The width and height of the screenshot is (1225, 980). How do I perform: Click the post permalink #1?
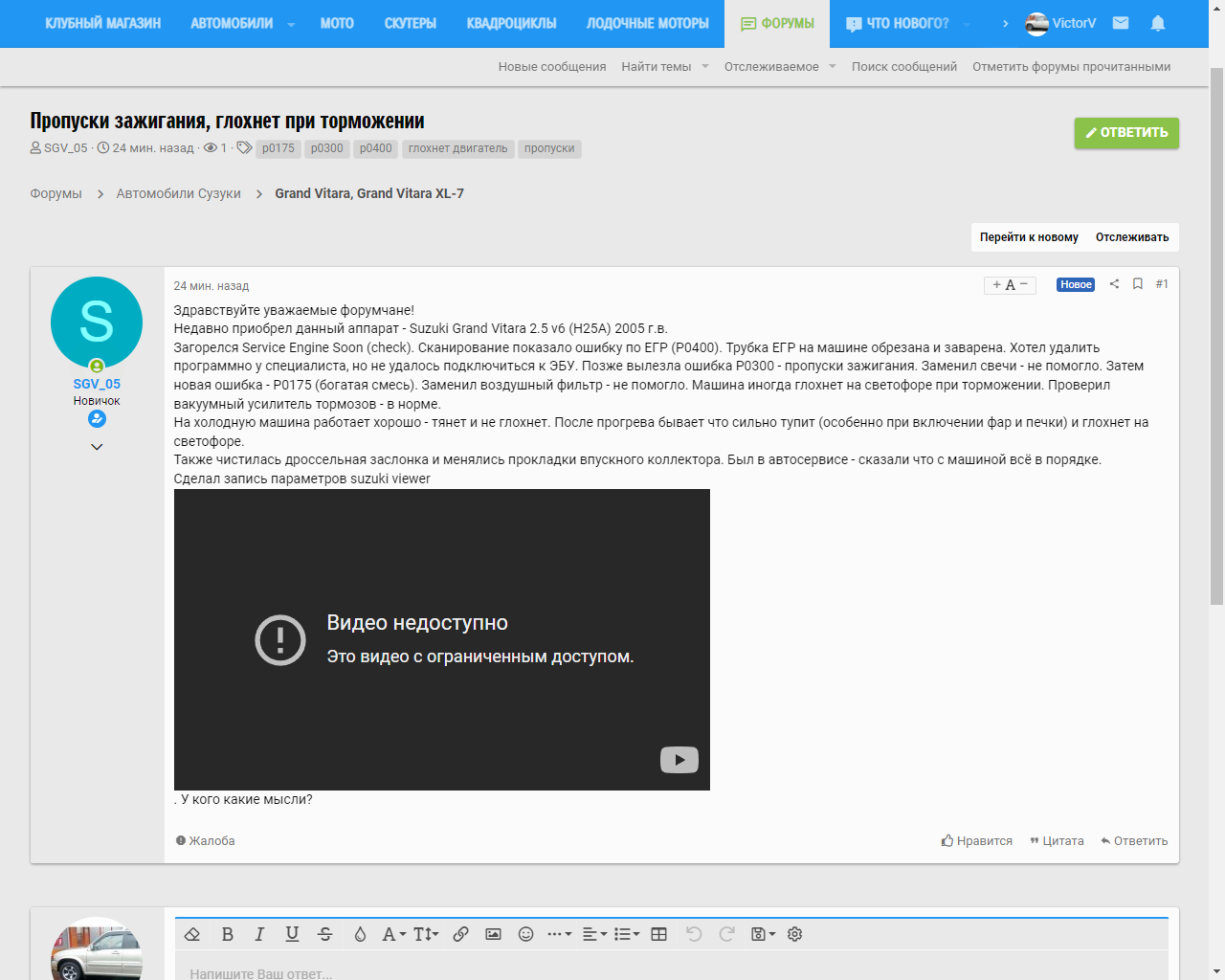[x=1162, y=284]
